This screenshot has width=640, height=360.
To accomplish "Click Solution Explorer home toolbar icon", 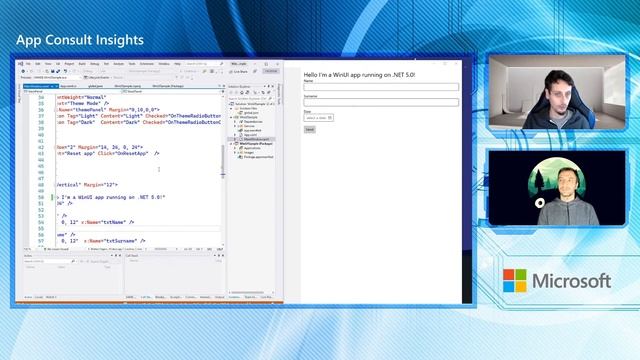I will (242, 93).
